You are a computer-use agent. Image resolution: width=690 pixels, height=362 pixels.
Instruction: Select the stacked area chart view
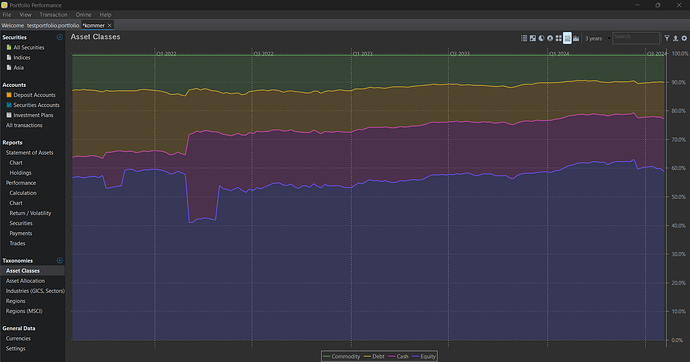click(567, 38)
